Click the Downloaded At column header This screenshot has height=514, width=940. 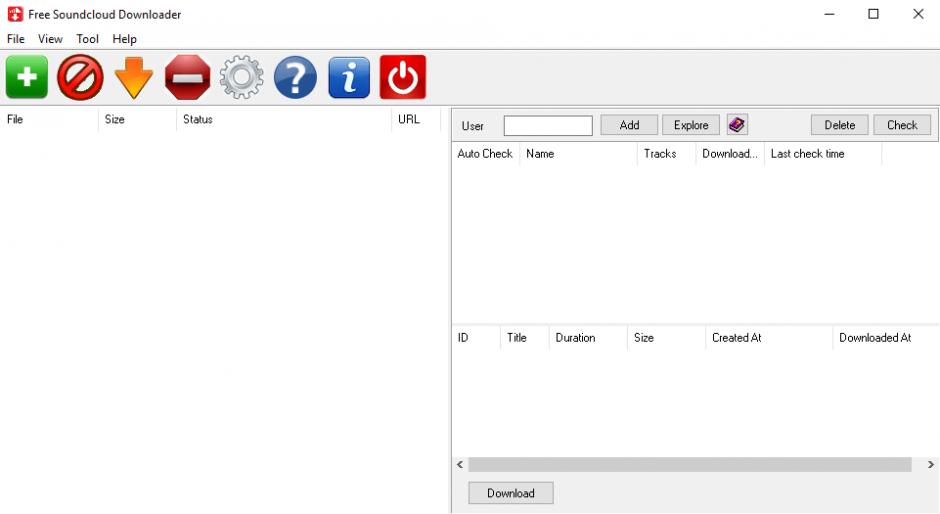tap(886, 338)
